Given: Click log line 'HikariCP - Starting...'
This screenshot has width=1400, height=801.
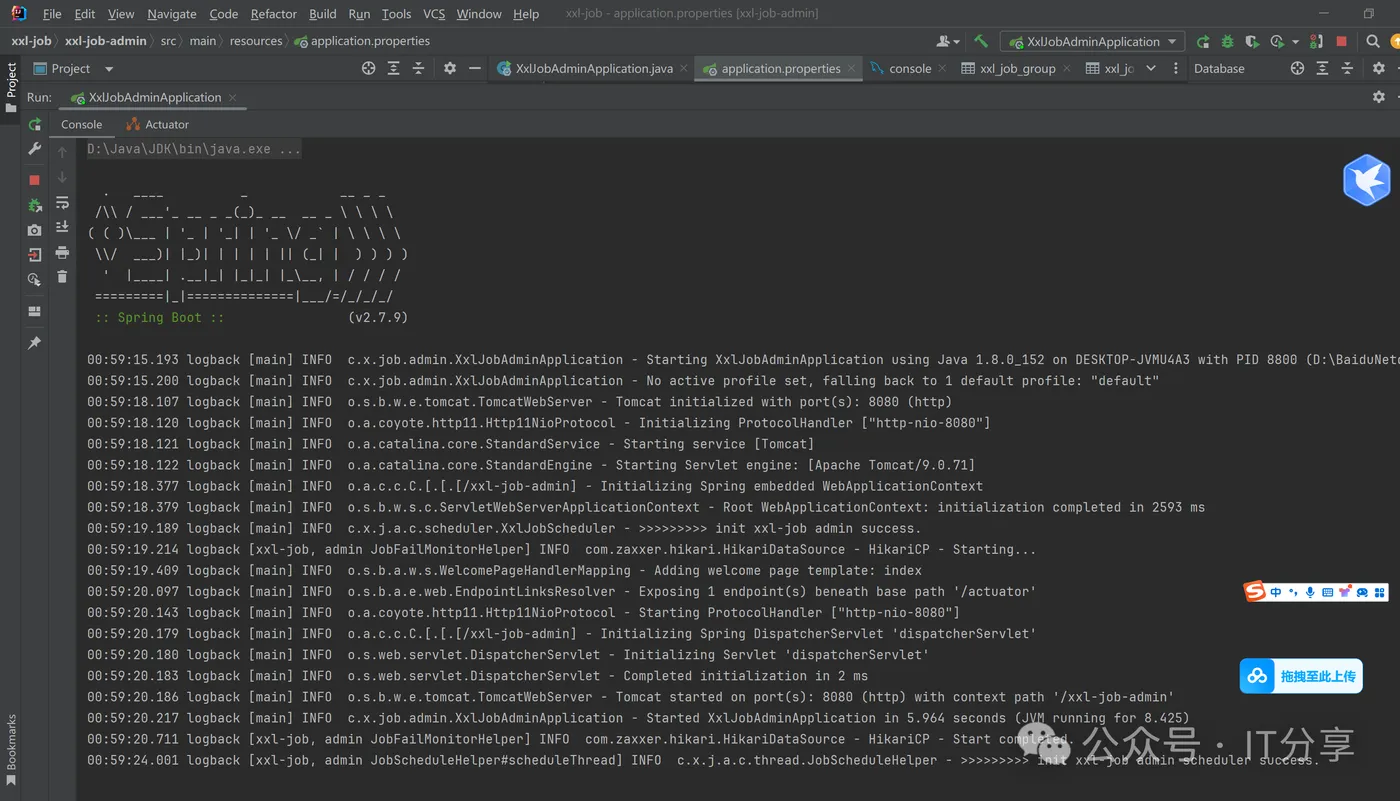Looking at the screenshot, I should click(x=561, y=549).
